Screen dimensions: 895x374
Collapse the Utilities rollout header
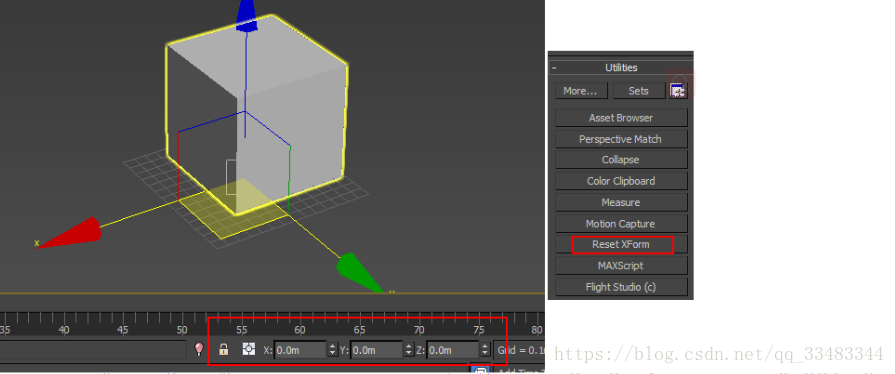[x=621, y=67]
